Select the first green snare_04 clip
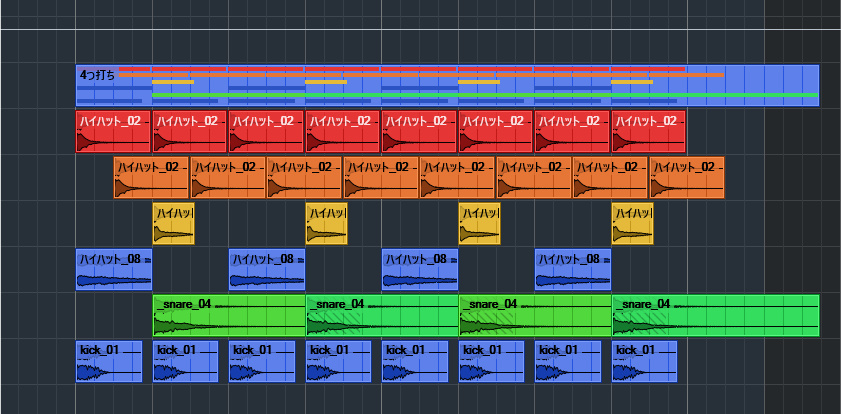Screen dimensions: 841x414 (x=228, y=316)
